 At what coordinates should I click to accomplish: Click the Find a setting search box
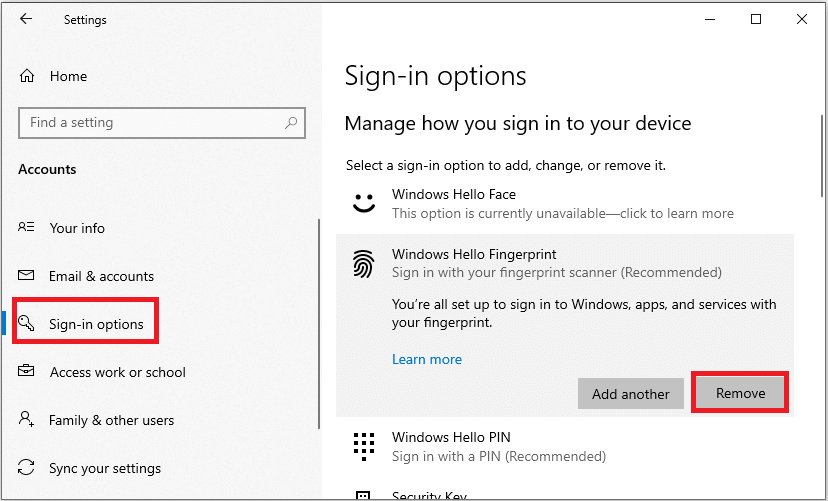162,123
